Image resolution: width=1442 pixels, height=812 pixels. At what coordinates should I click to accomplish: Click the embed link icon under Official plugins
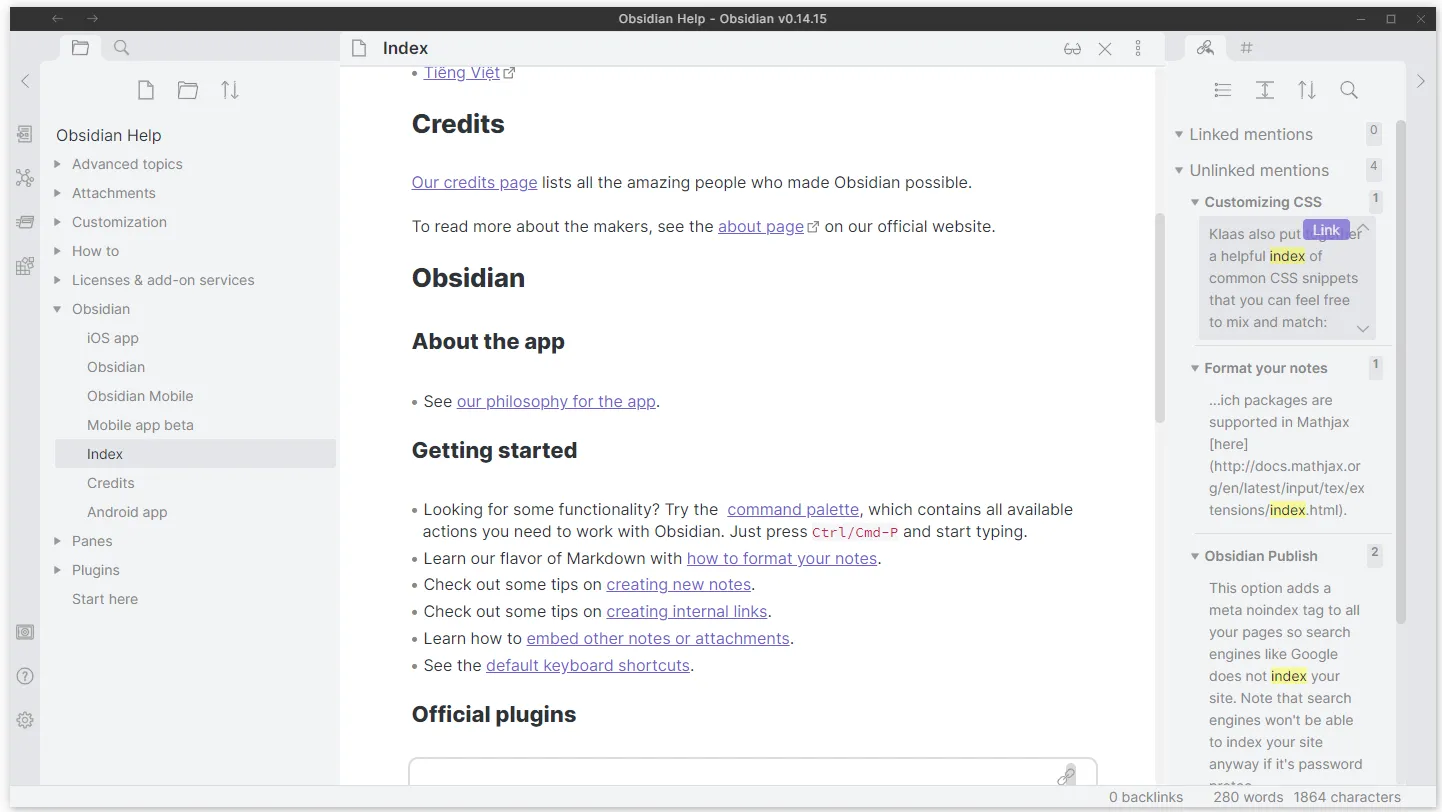point(1067,775)
